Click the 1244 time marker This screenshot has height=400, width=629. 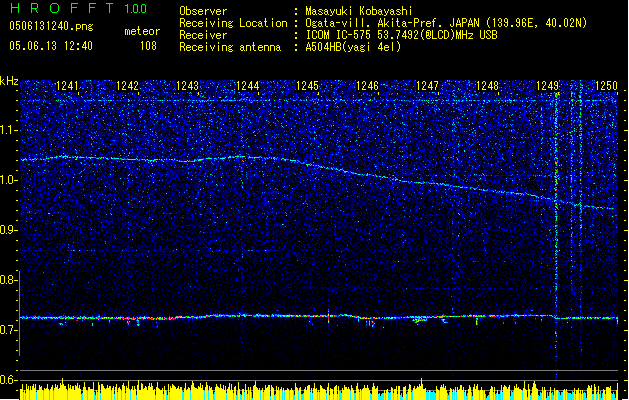click(248, 86)
